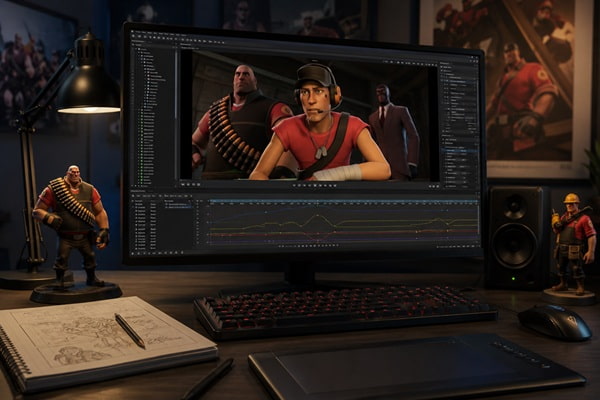The width and height of the screenshot is (600, 400).
Task: Click the blue time ruler above the graph editor
Action: (344, 201)
